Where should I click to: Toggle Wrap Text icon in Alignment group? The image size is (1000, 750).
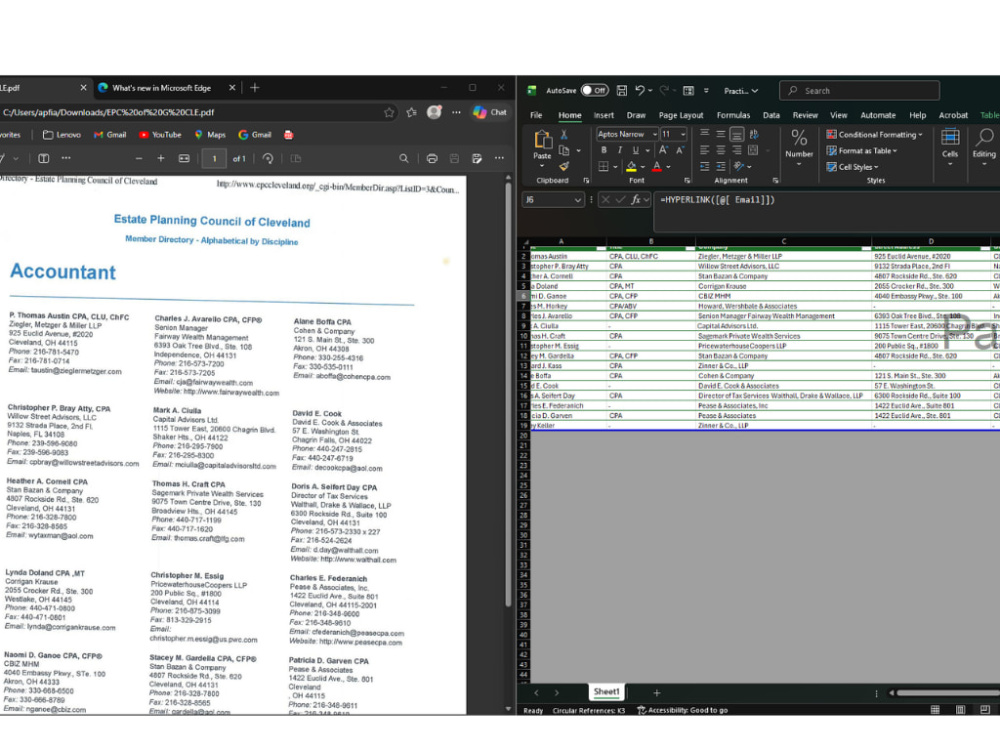[x=754, y=134]
